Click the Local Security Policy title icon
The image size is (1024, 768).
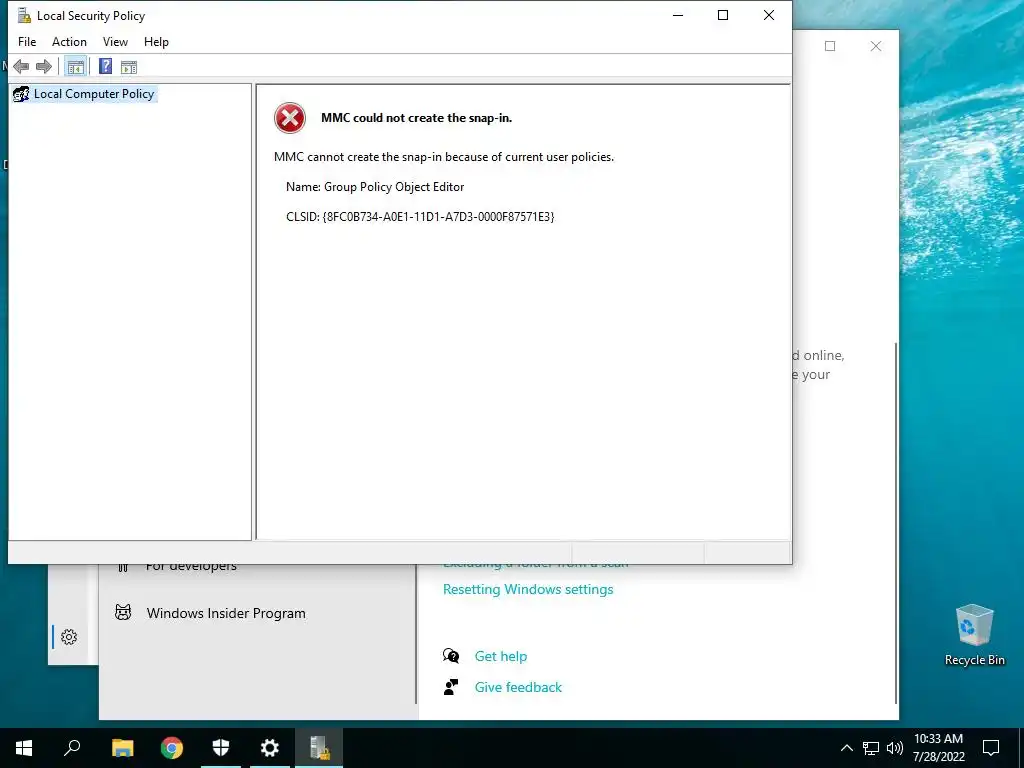(x=24, y=16)
